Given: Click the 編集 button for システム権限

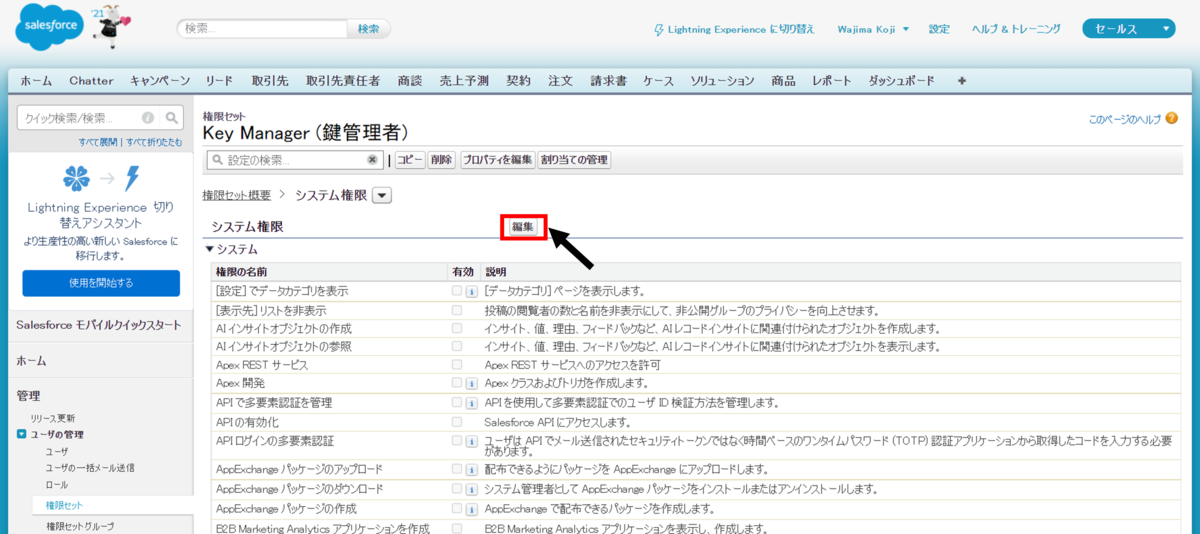Looking at the screenshot, I should pos(523,227).
